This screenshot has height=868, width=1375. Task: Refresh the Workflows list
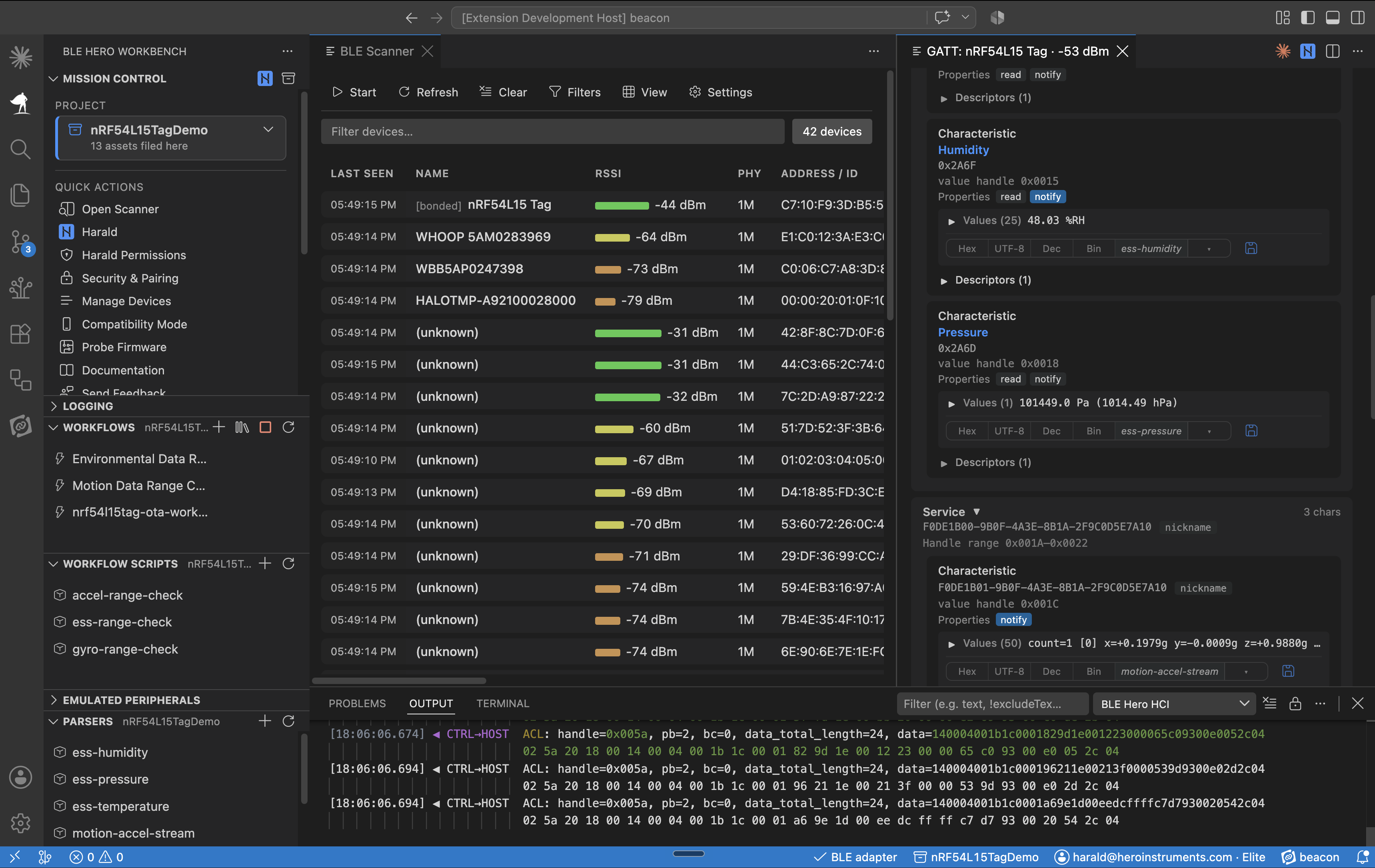pyautogui.click(x=288, y=427)
